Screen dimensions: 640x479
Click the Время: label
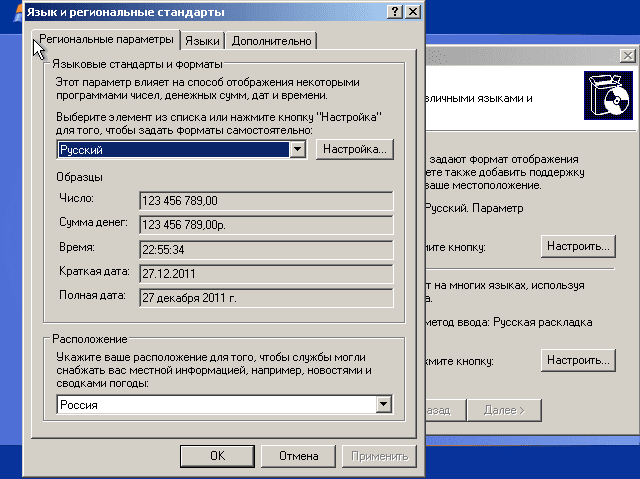pyautogui.click(x=77, y=247)
